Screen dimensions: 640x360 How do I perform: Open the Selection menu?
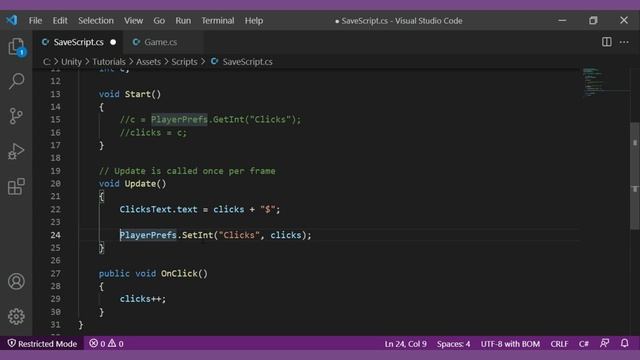pos(96,20)
